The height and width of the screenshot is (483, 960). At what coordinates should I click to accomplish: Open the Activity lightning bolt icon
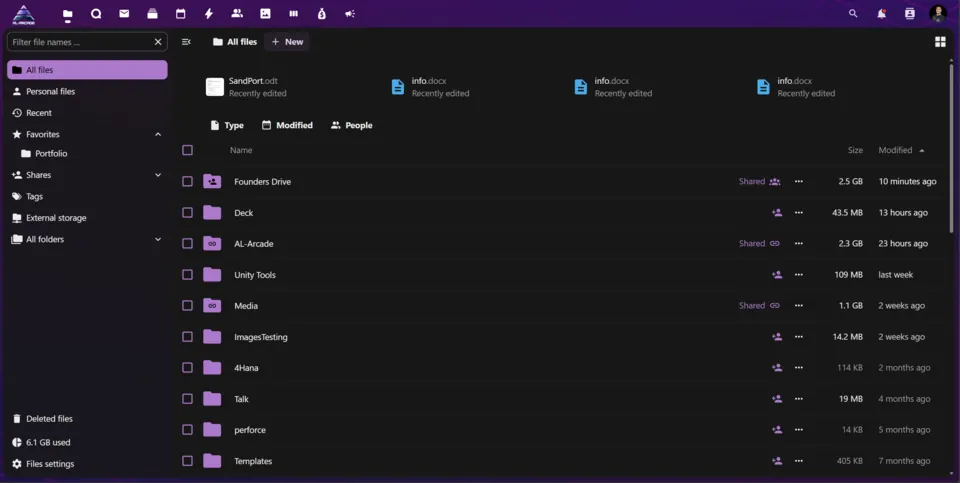pyautogui.click(x=209, y=13)
